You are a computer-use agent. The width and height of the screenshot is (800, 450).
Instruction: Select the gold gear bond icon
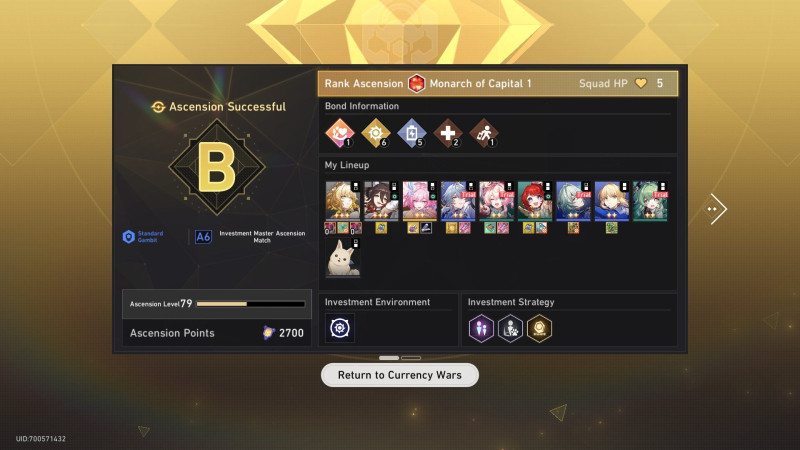376,133
